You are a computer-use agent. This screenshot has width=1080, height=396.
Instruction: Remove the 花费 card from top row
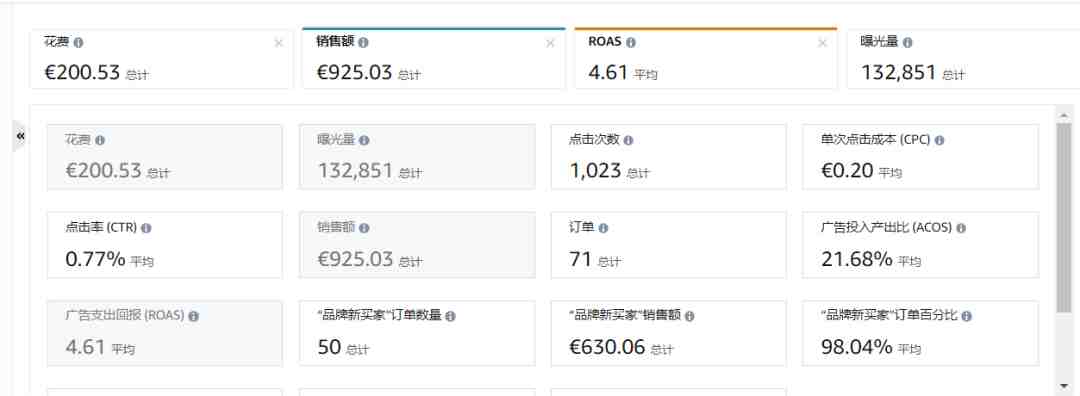[x=278, y=43]
